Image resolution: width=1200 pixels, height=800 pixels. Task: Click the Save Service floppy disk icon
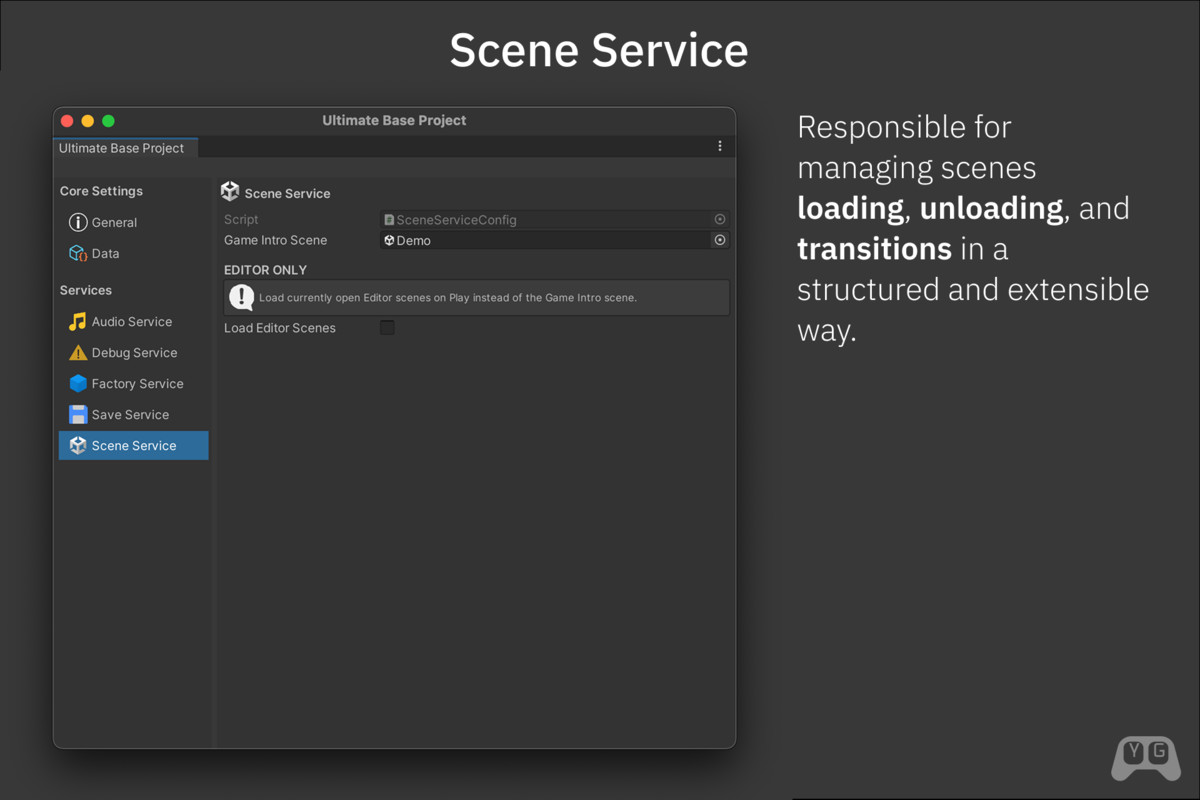point(78,415)
